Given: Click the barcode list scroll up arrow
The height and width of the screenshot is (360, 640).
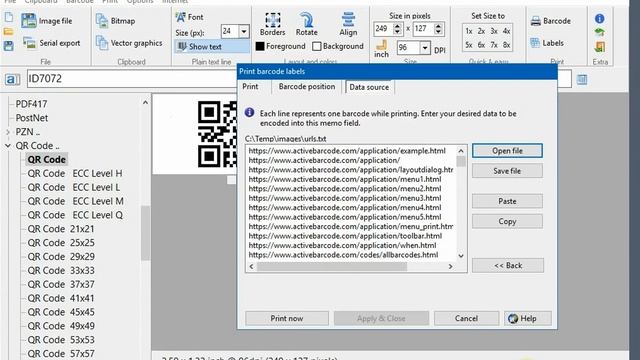Looking at the screenshot, I should [x=145, y=103].
